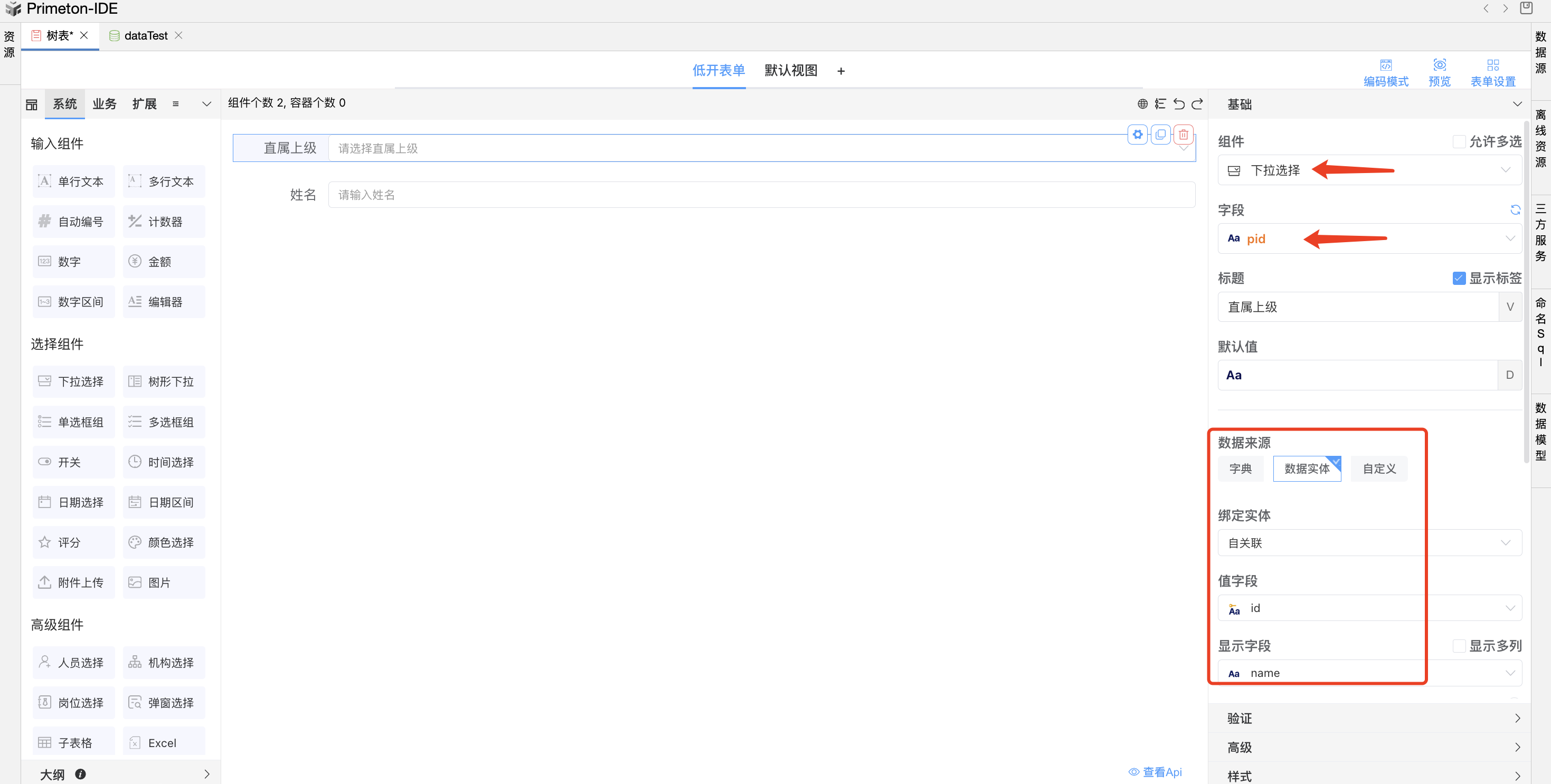1551x784 pixels.
Task: Switch to the dataTest tab
Action: [146, 35]
